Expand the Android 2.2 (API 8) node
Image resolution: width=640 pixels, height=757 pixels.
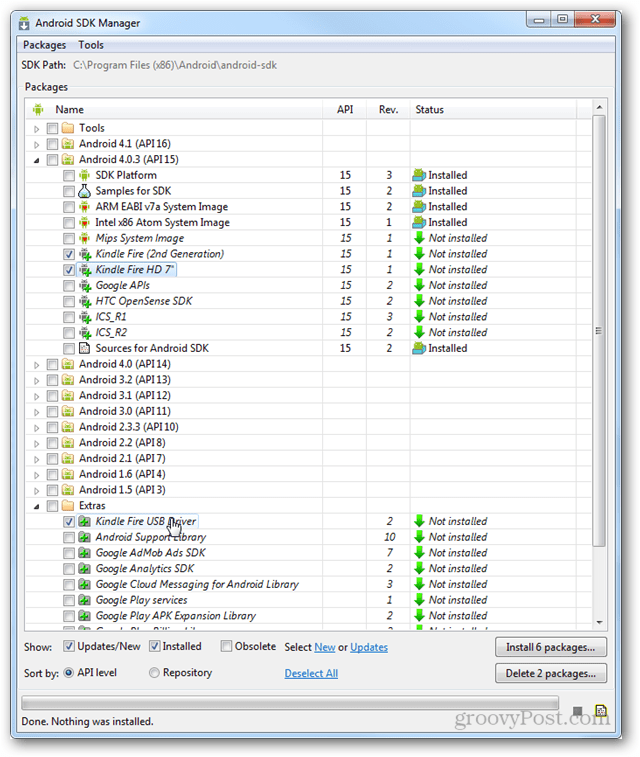tap(37, 444)
